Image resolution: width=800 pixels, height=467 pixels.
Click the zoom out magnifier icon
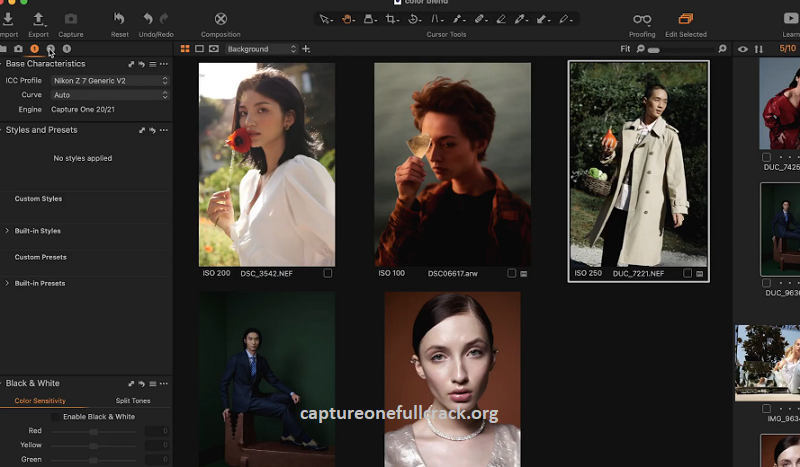pos(641,49)
